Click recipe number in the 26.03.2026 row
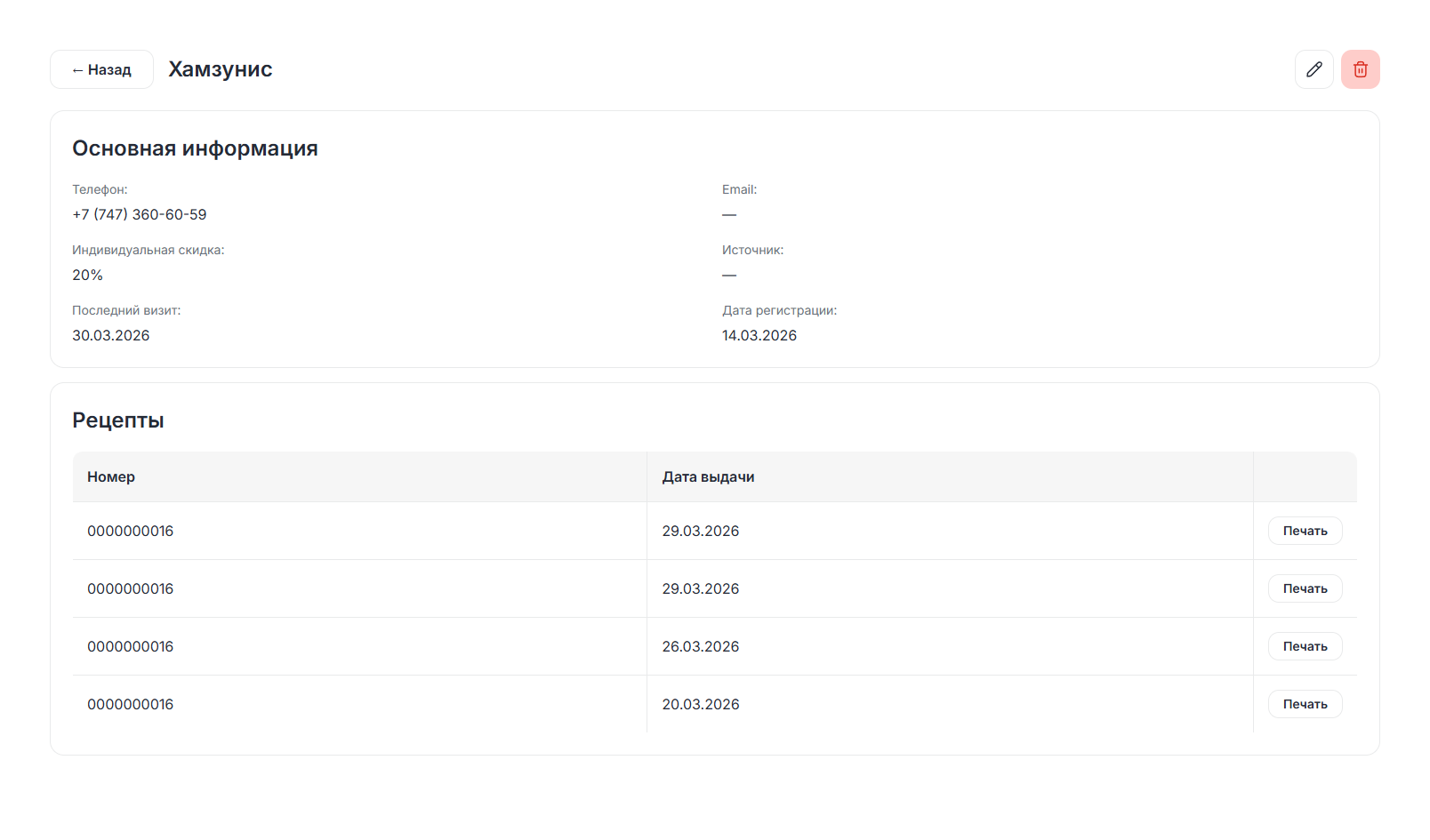The width and height of the screenshot is (1430, 840). pos(131,646)
